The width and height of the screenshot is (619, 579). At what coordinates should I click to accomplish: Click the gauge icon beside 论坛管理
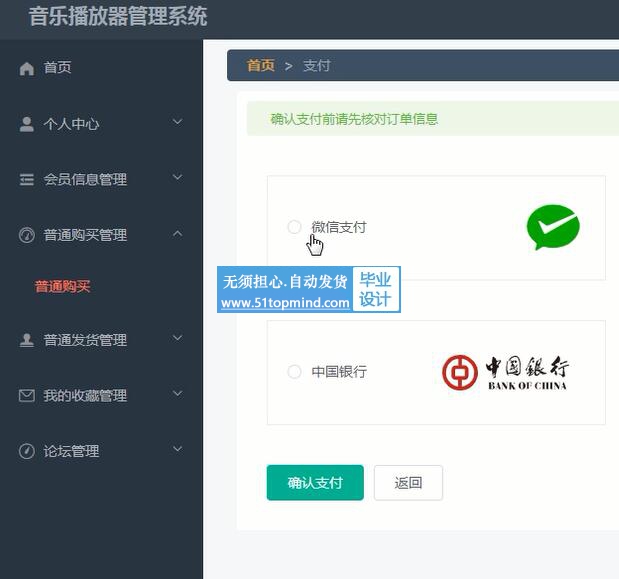pyautogui.click(x=26, y=451)
